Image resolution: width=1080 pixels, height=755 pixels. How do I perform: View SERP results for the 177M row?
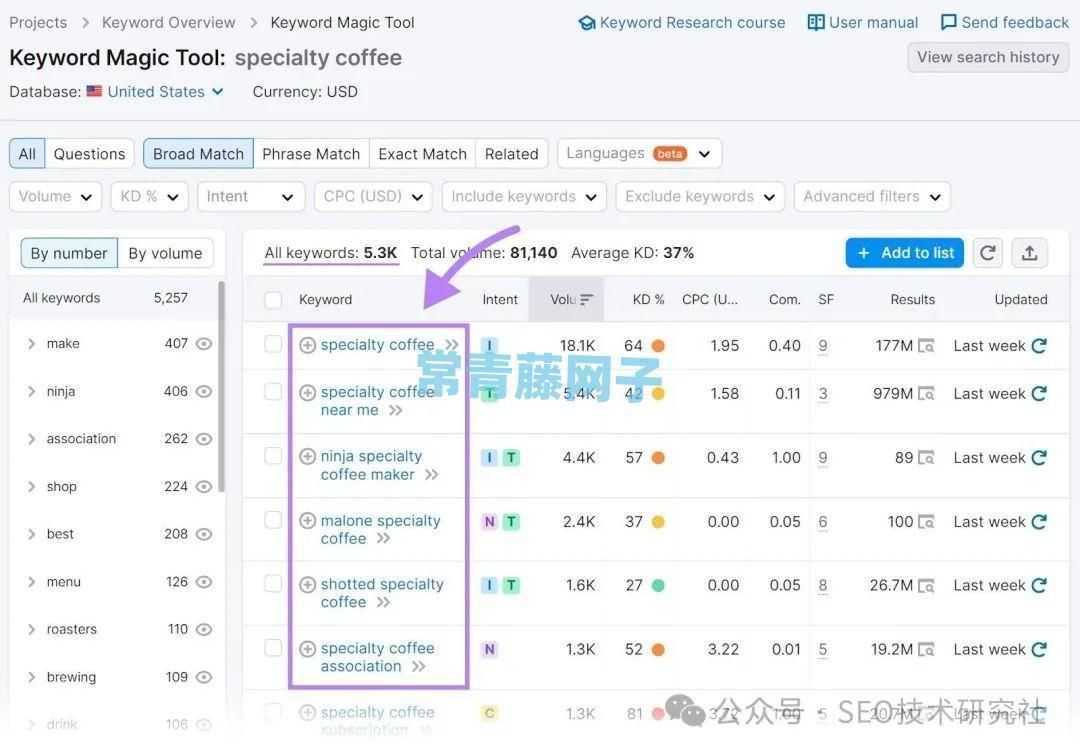pyautogui.click(x=926, y=346)
